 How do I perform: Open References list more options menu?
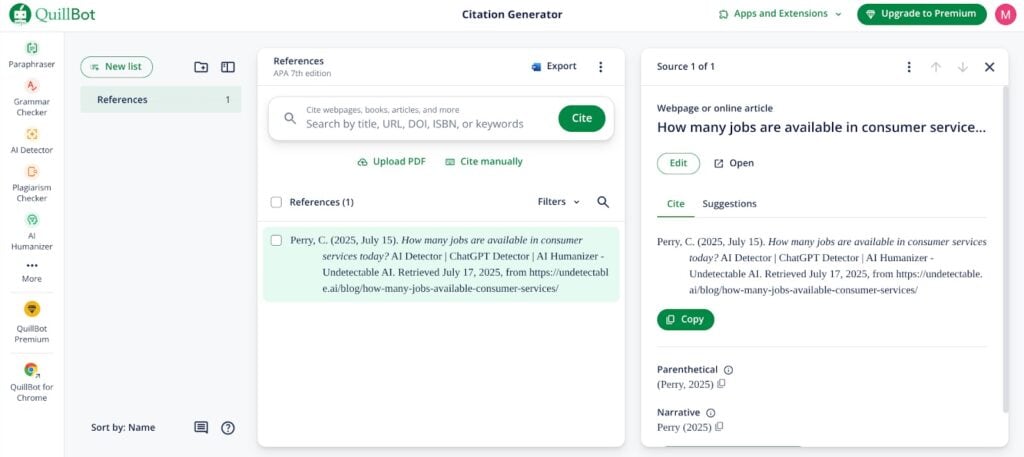point(601,67)
